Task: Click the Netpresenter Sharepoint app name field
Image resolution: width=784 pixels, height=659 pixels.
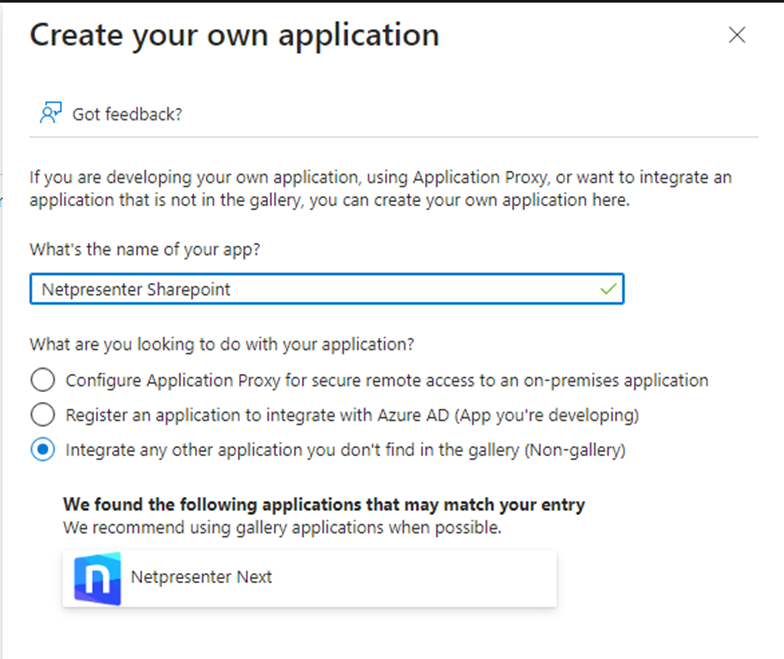Action: click(300, 289)
